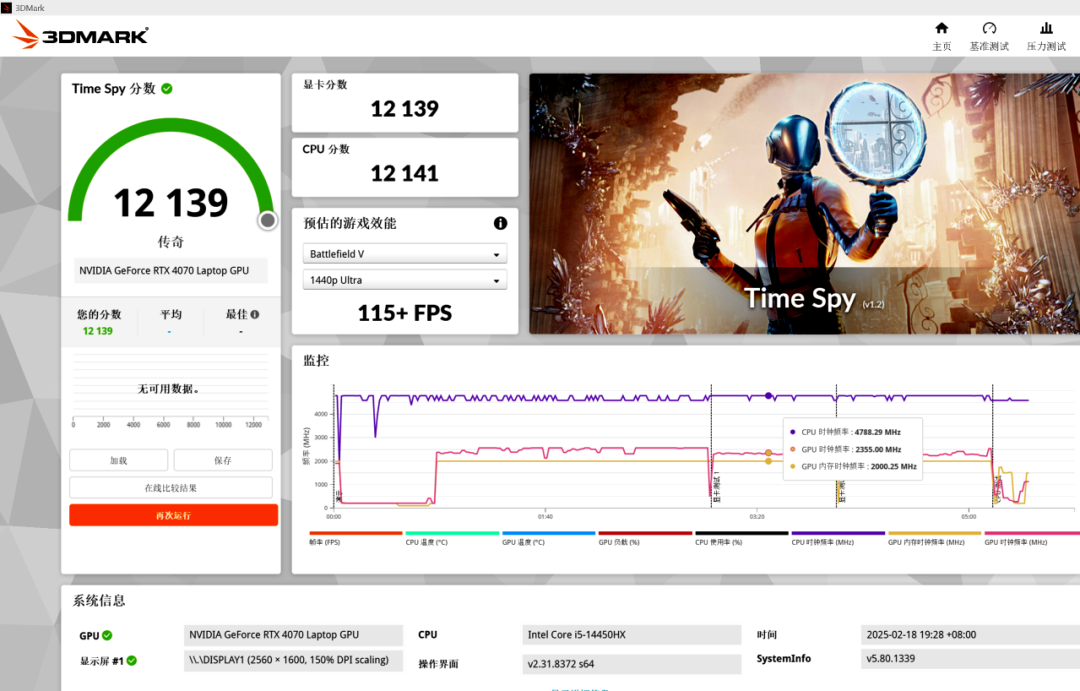The height and width of the screenshot is (691, 1080).
Task: Open the Battlefield V game dropdown
Action: (405, 254)
